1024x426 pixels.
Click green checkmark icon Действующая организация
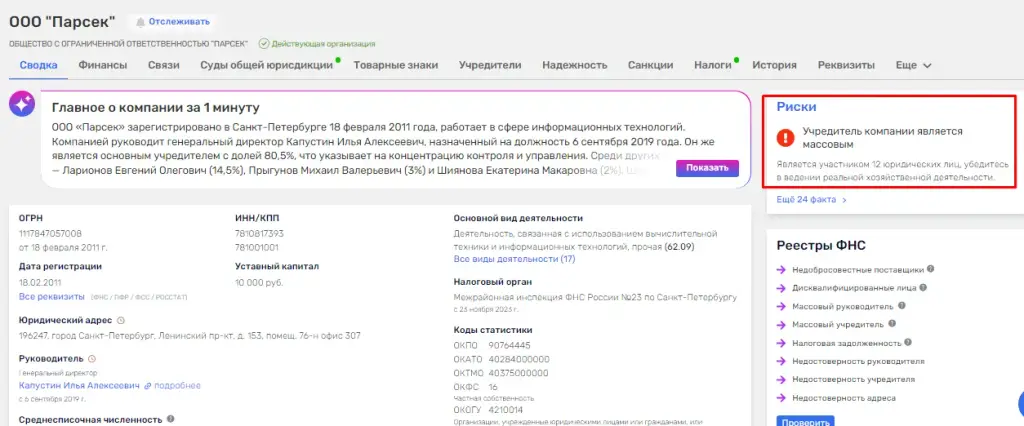(264, 44)
